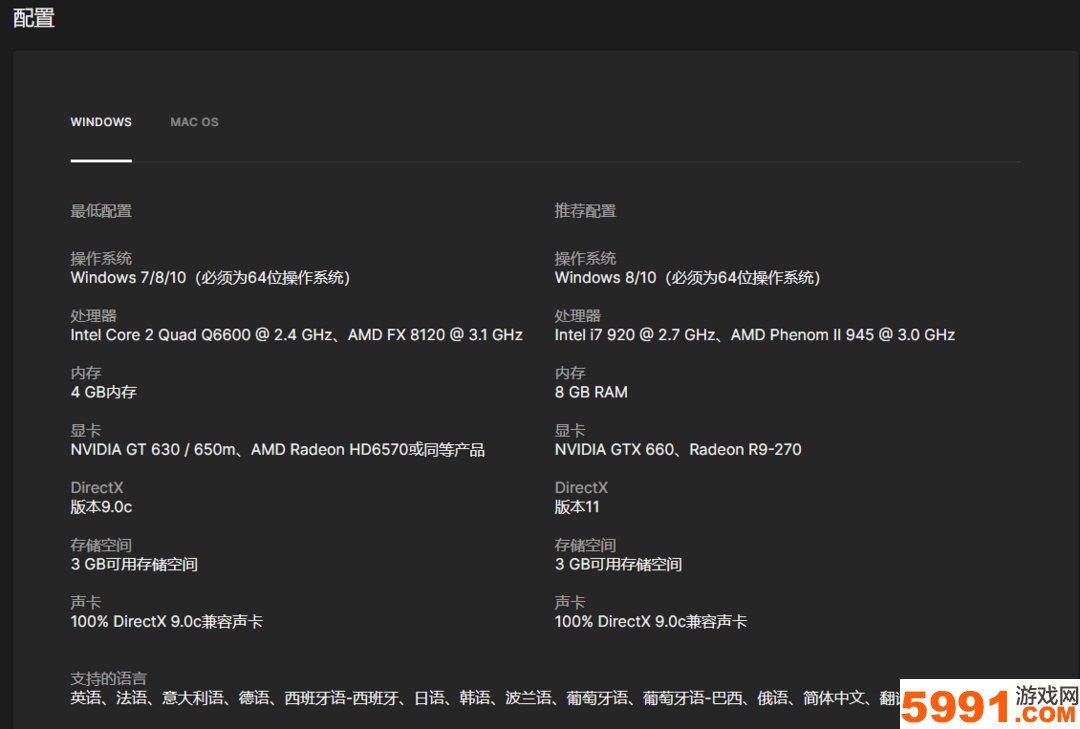This screenshot has width=1080, height=729.
Task: Click the 操作系统 label under minimum requirements
Action: tap(101, 257)
